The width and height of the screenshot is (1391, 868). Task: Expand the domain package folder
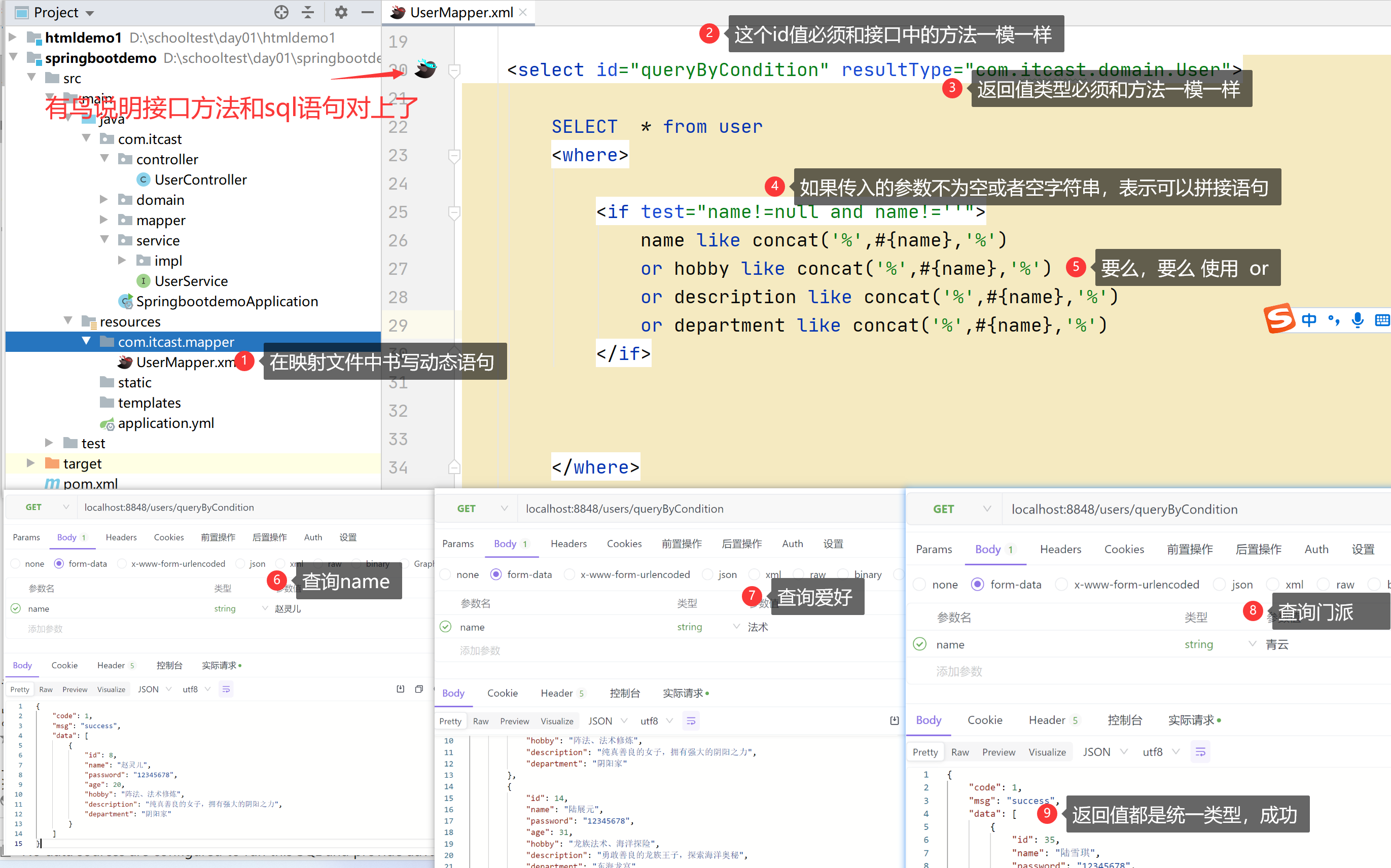tap(104, 200)
